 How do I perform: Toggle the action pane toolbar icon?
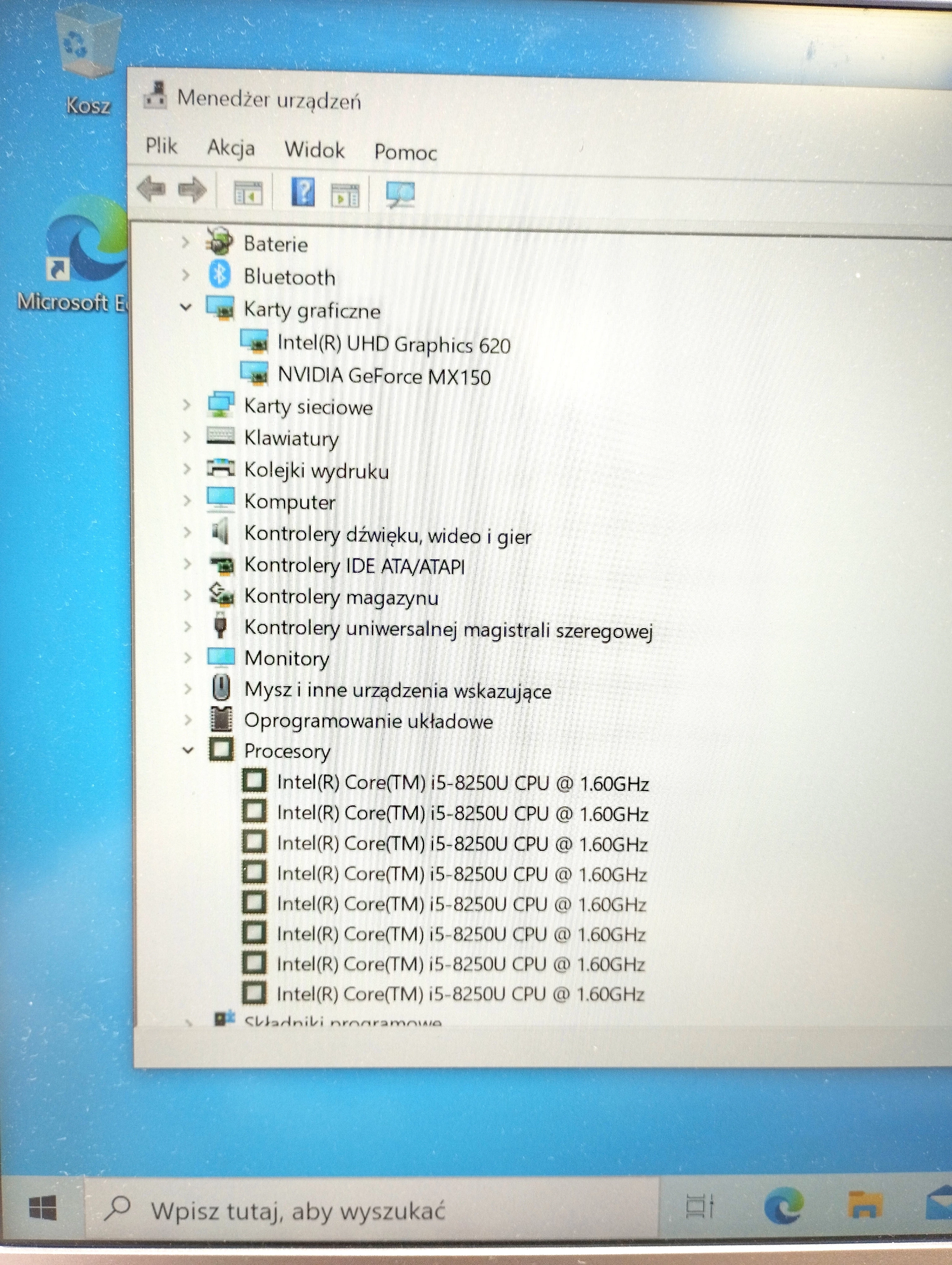pyautogui.click(x=345, y=195)
